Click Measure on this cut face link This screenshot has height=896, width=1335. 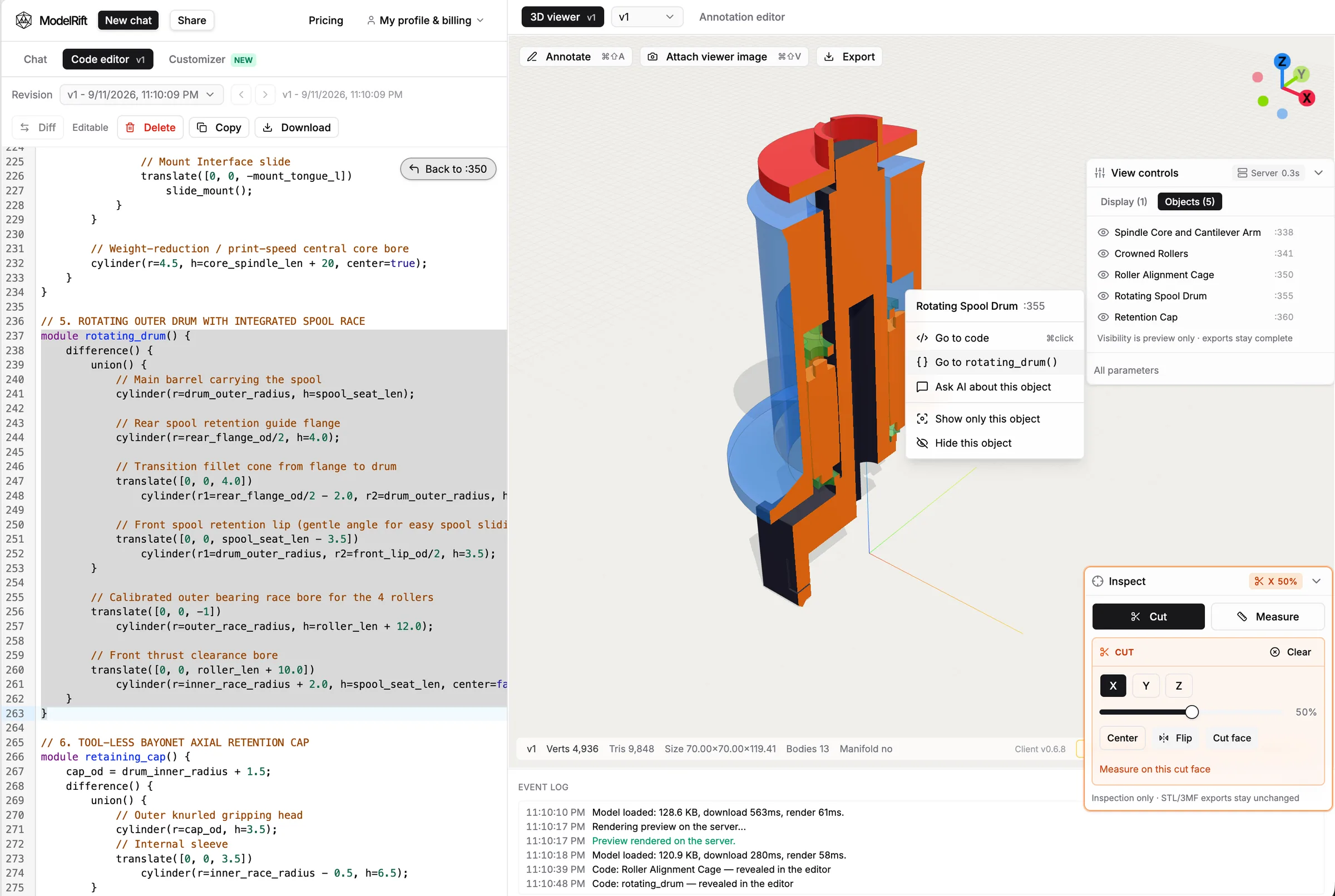tap(1154, 769)
